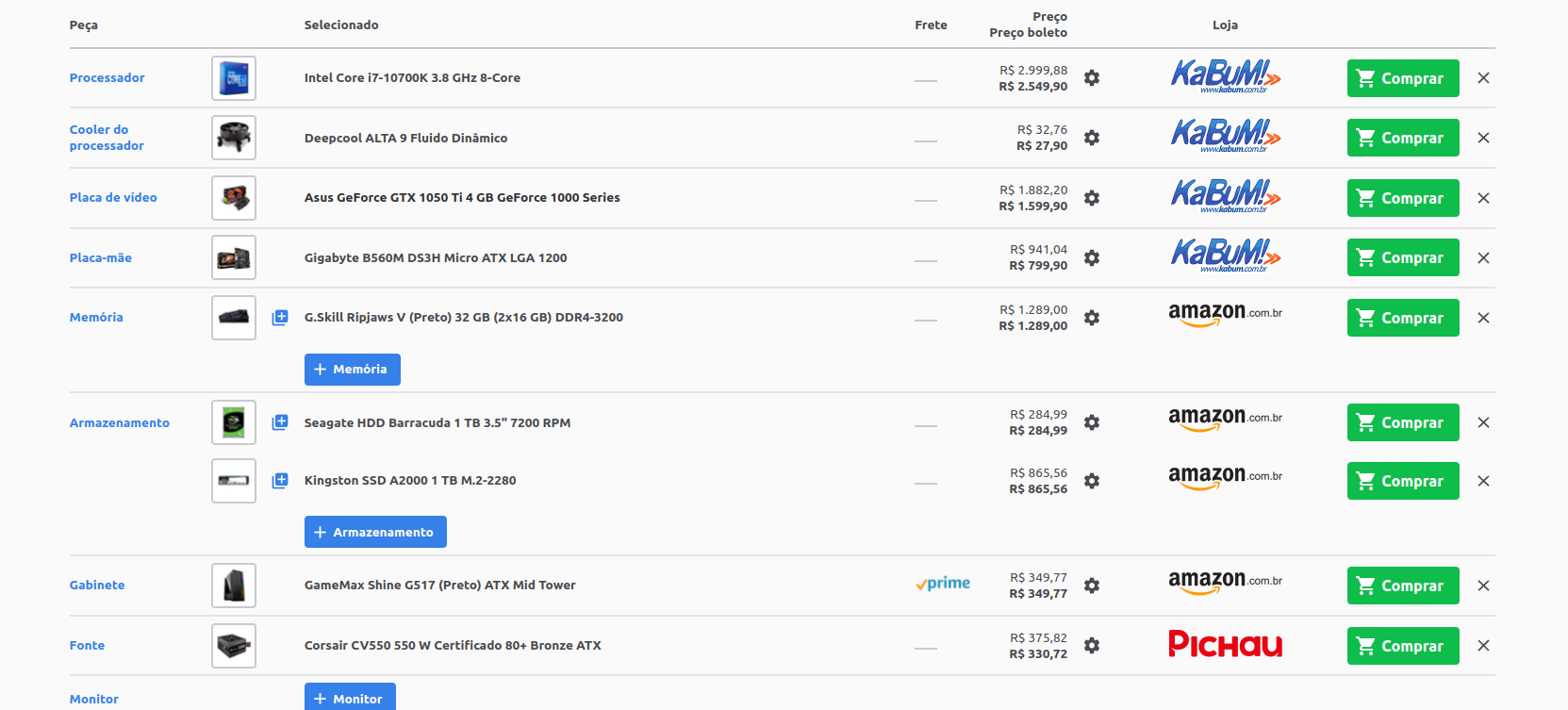This screenshot has height=710, width=1568.
Task: Open the Processador category link
Action: [107, 78]
